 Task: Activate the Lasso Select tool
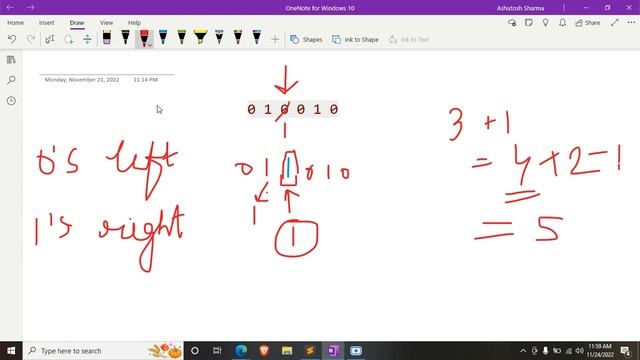pos(69,39)
